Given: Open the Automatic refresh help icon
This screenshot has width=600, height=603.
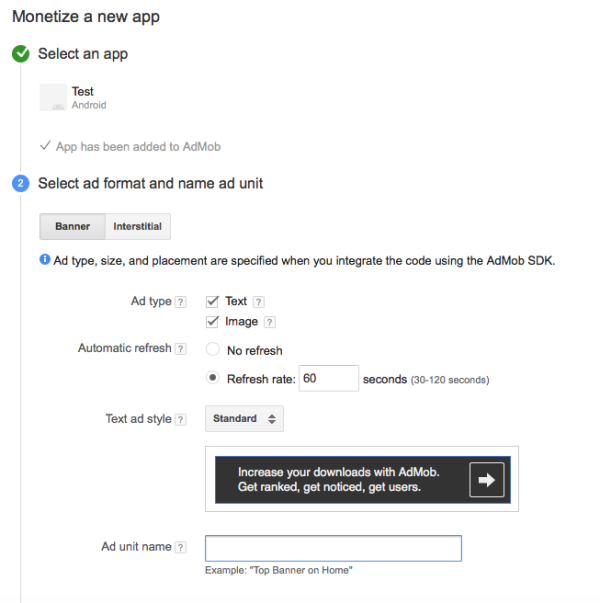Looking at the screenshot, I should point(180,349).
